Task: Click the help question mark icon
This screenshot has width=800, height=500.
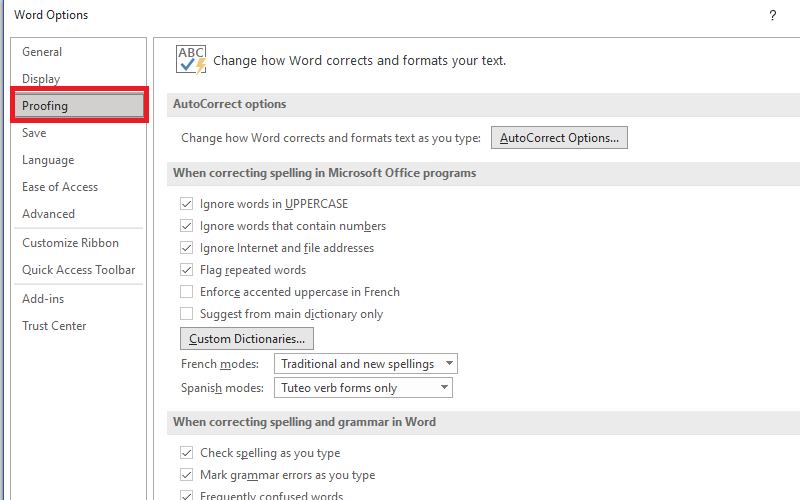Action: pos(772,15)
